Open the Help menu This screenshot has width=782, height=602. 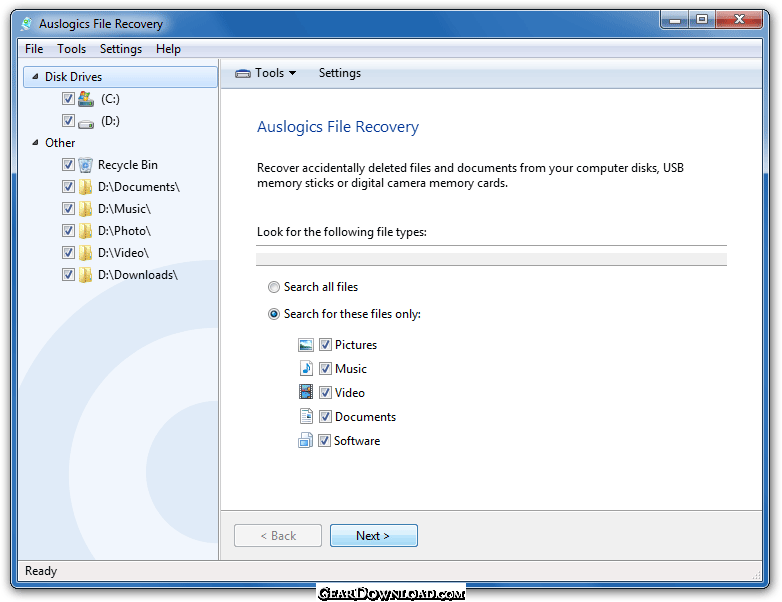(x=168, y=49)
